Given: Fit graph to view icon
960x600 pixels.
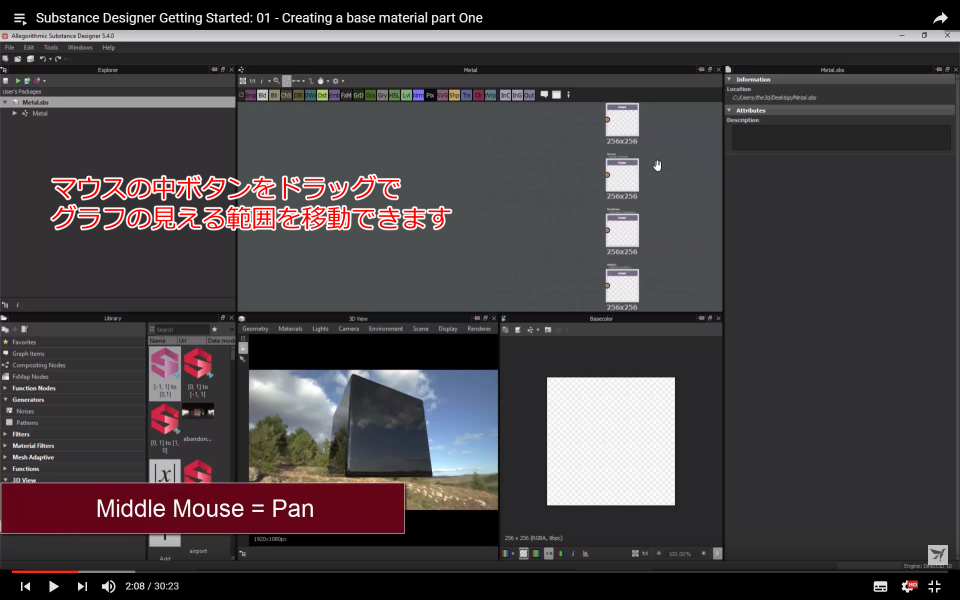Looking at the screenshot, I should [x=243, y=81].
